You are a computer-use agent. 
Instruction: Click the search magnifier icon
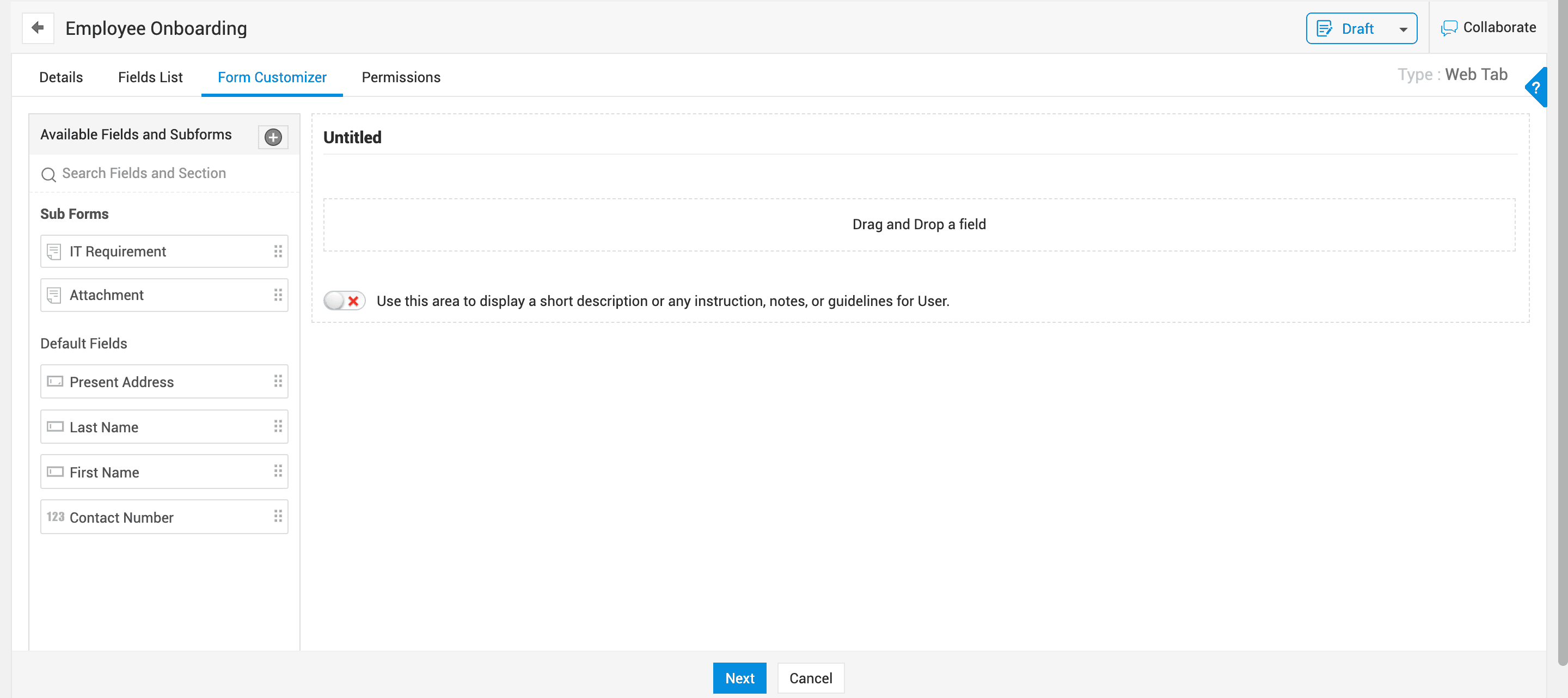tap(48, 174)
